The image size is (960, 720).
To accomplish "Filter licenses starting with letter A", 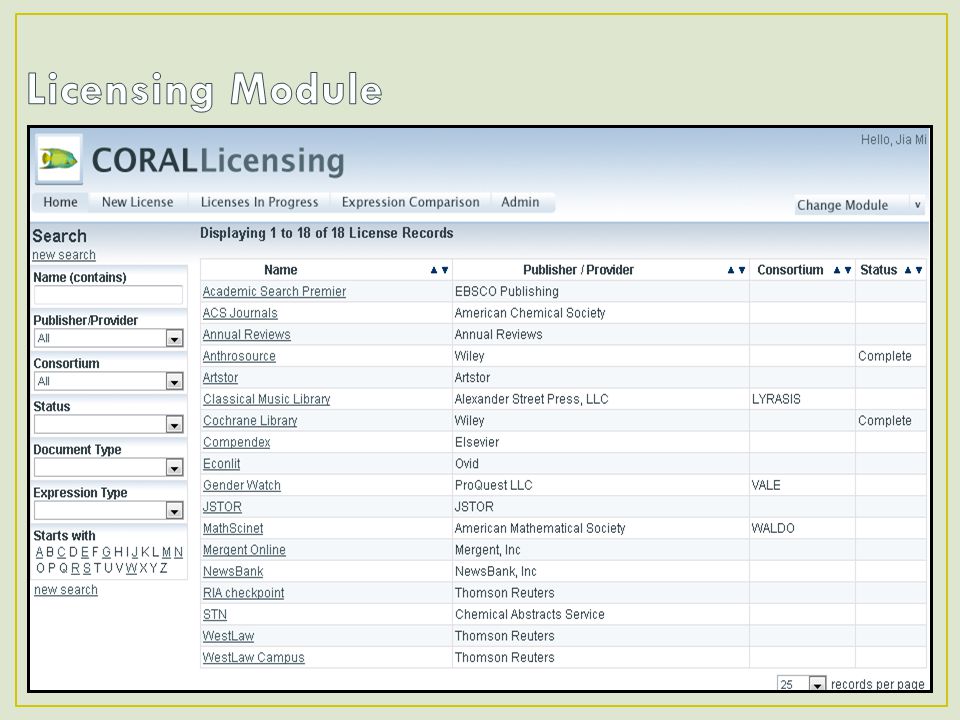I will click(x=39, y=552).
